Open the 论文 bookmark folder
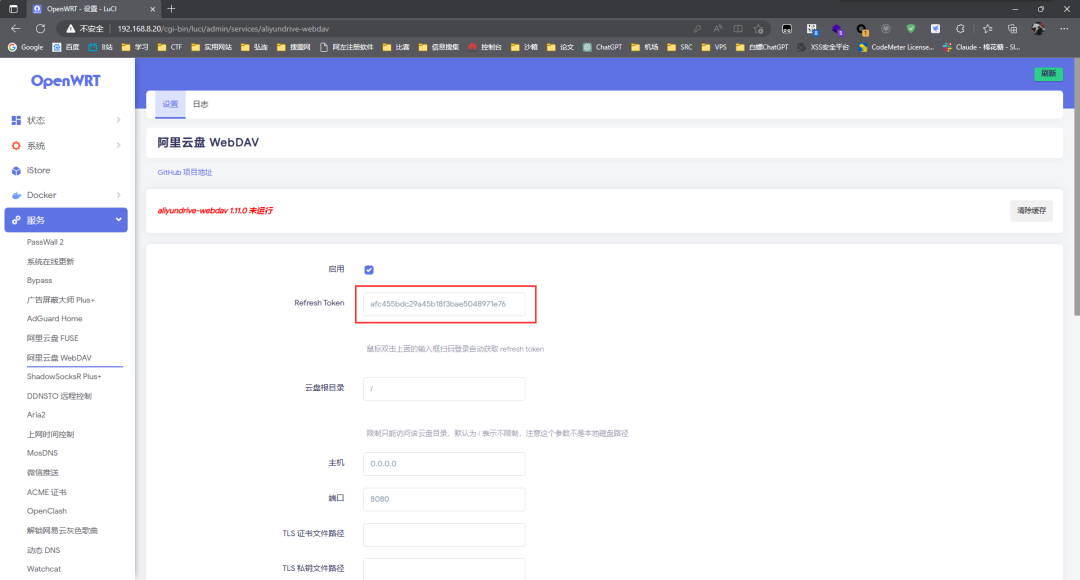 coord(560,48)
